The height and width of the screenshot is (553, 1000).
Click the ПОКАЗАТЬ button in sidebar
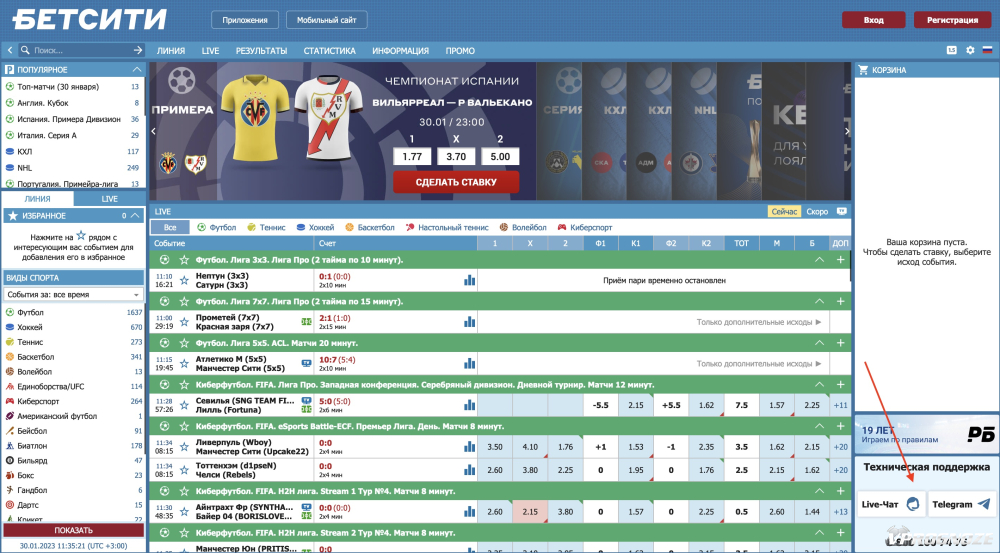click(73, 530)
